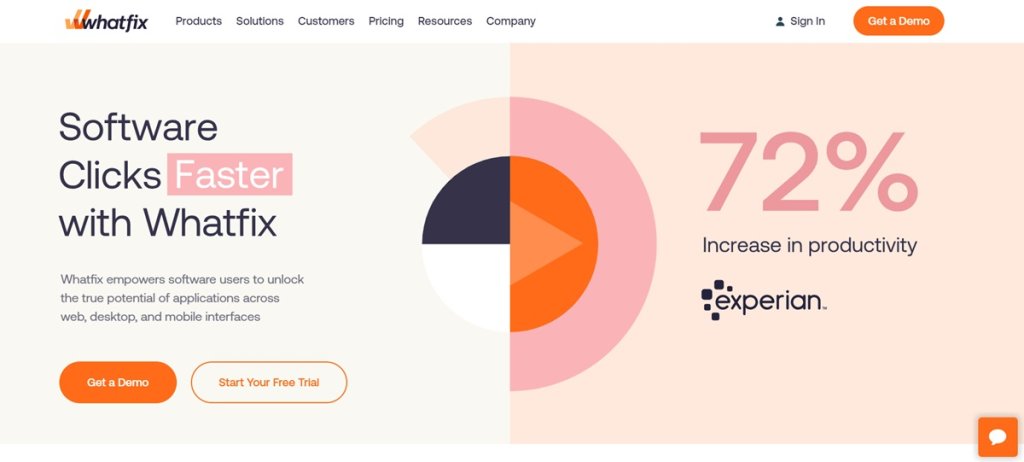Click the Sign In link

pos(807,21)
